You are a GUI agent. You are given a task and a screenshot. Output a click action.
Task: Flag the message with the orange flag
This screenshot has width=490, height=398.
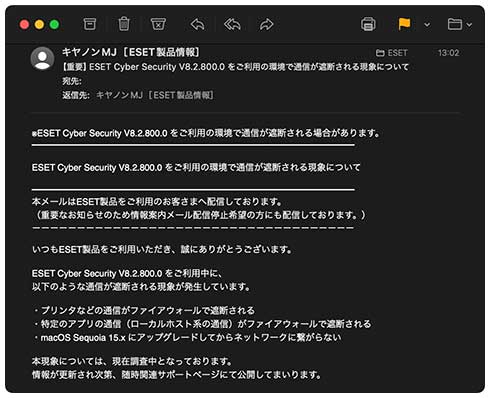[404, 24]
